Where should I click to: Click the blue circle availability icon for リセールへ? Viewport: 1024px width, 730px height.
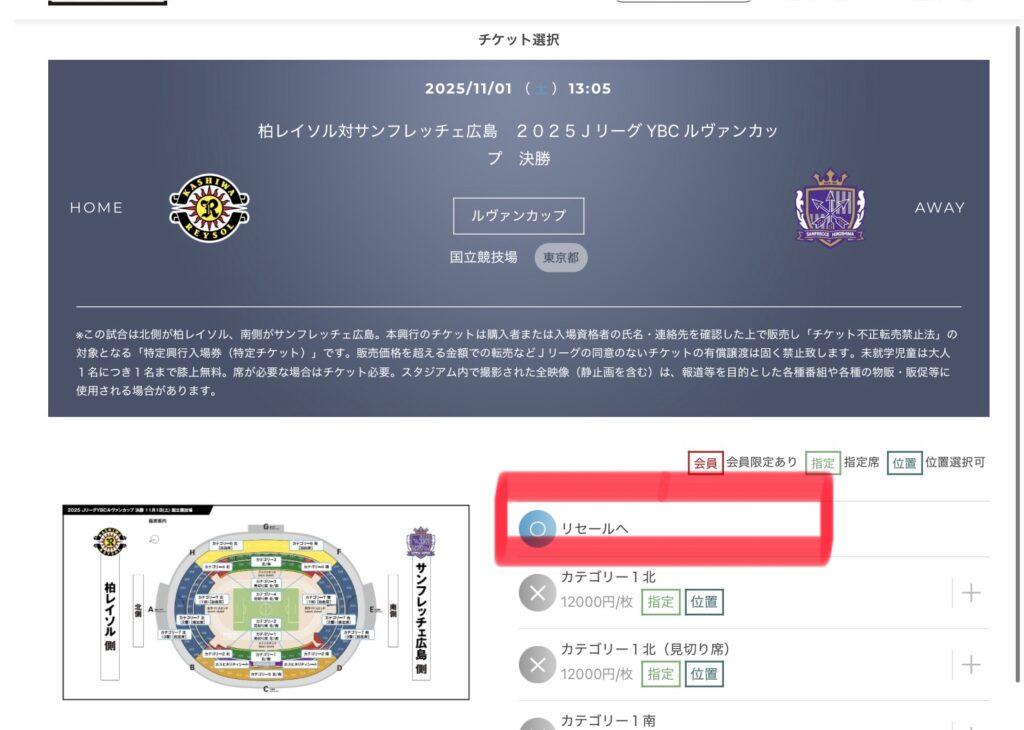[537, 529]
